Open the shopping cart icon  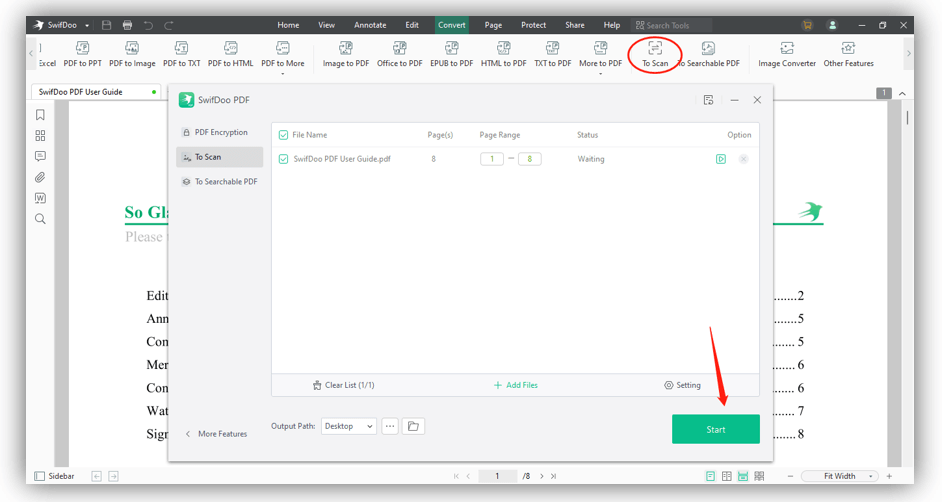807,25
